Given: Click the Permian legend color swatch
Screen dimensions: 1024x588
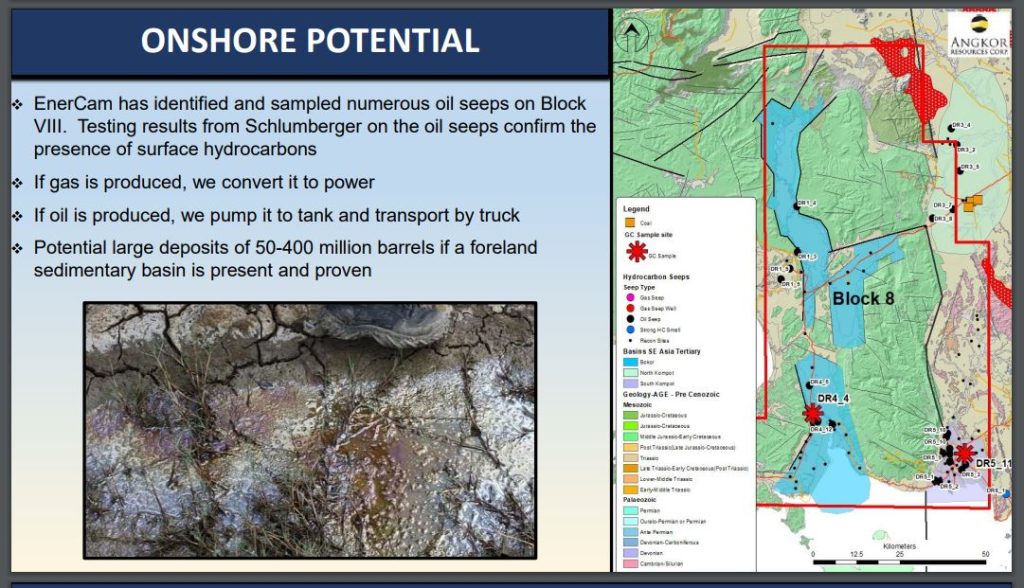Looking at the screenshot, I should (x=631, y=510).
